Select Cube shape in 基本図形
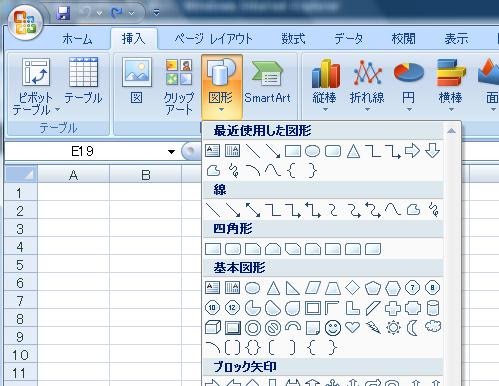This screenshot has width=499, height=386. coord(213,328)
